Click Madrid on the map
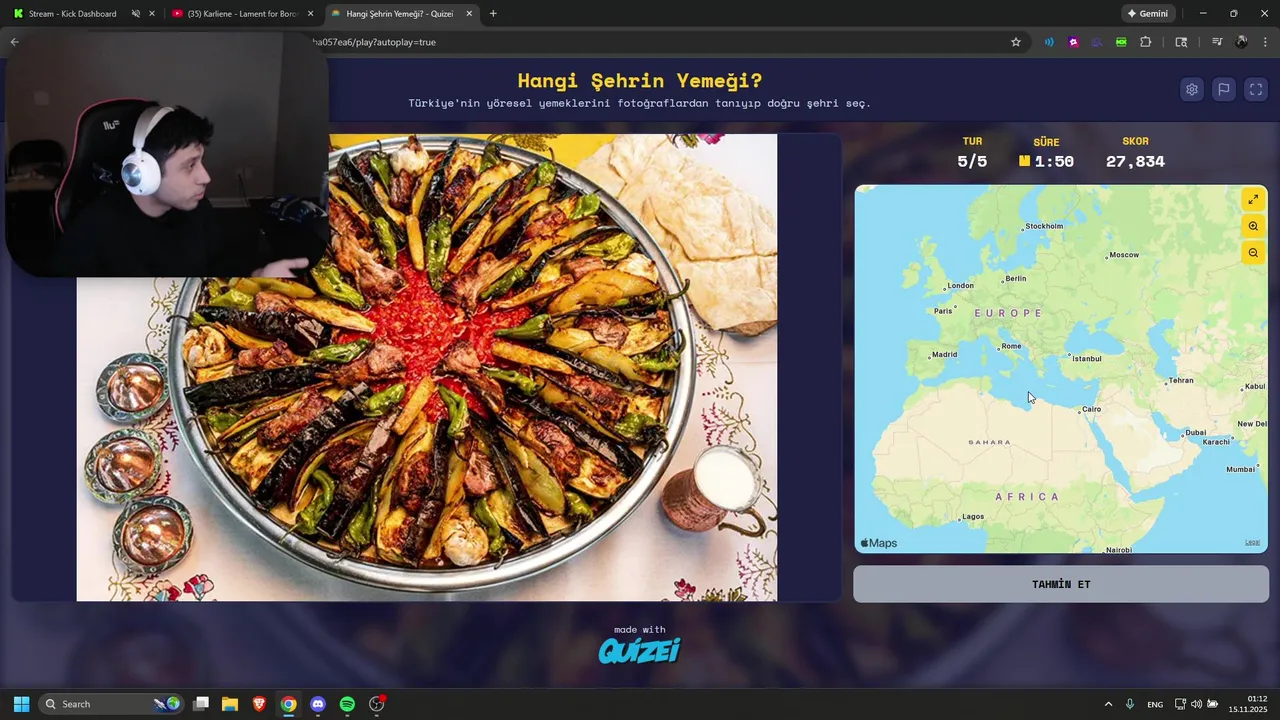1280x720 pixels. [x=943, y=354]
